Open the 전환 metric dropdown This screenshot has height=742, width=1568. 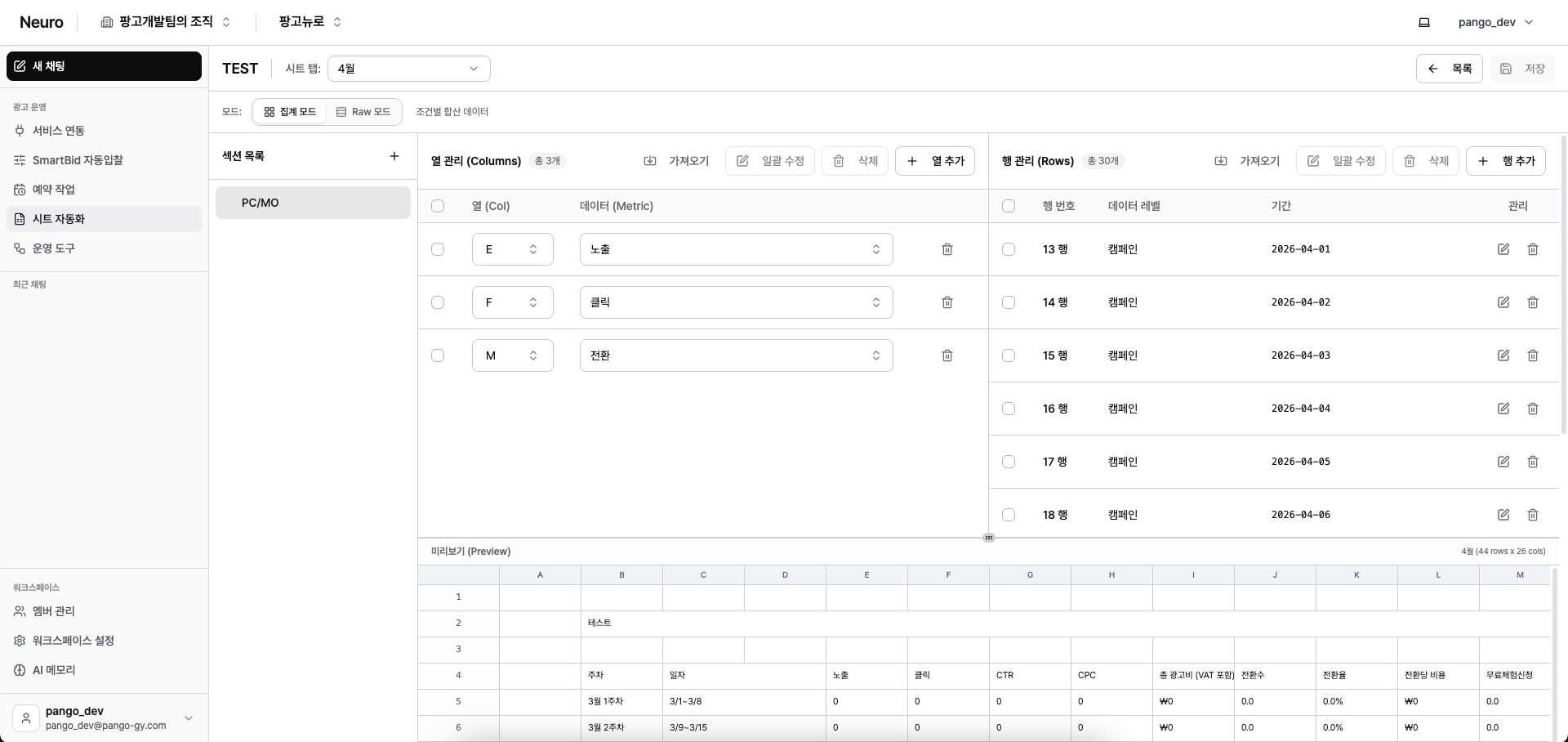tap(737, 355)
